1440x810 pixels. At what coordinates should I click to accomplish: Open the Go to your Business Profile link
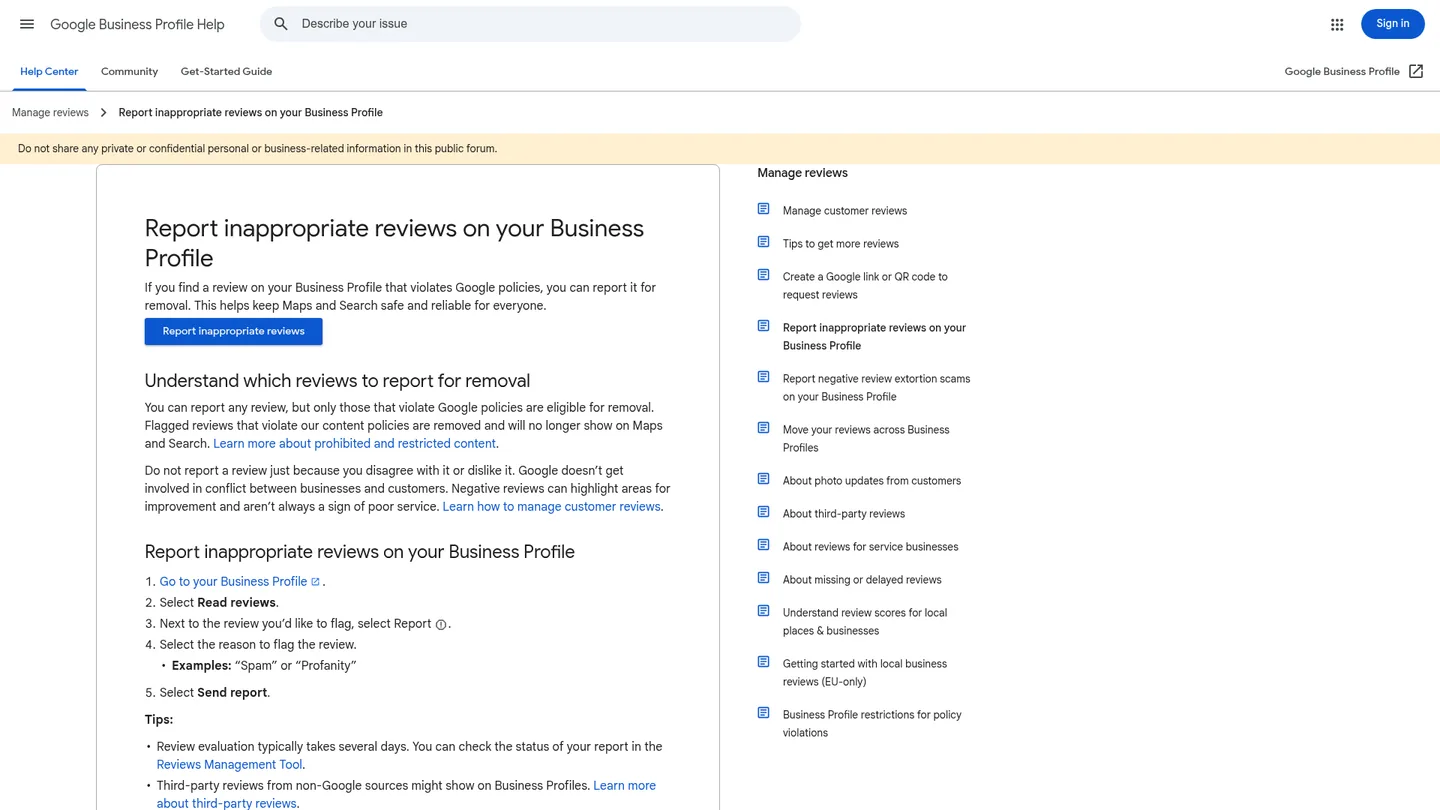click(240, 582)
